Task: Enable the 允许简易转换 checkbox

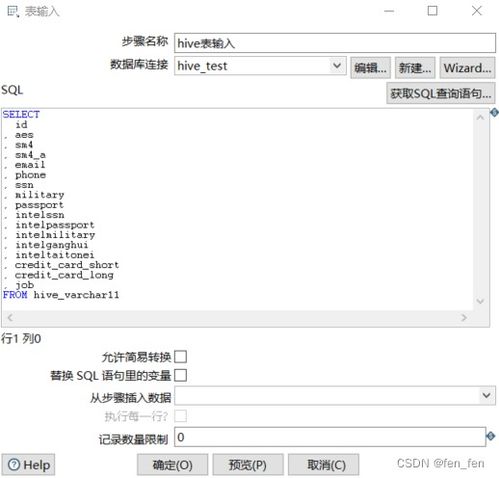Action: [180, 357]
